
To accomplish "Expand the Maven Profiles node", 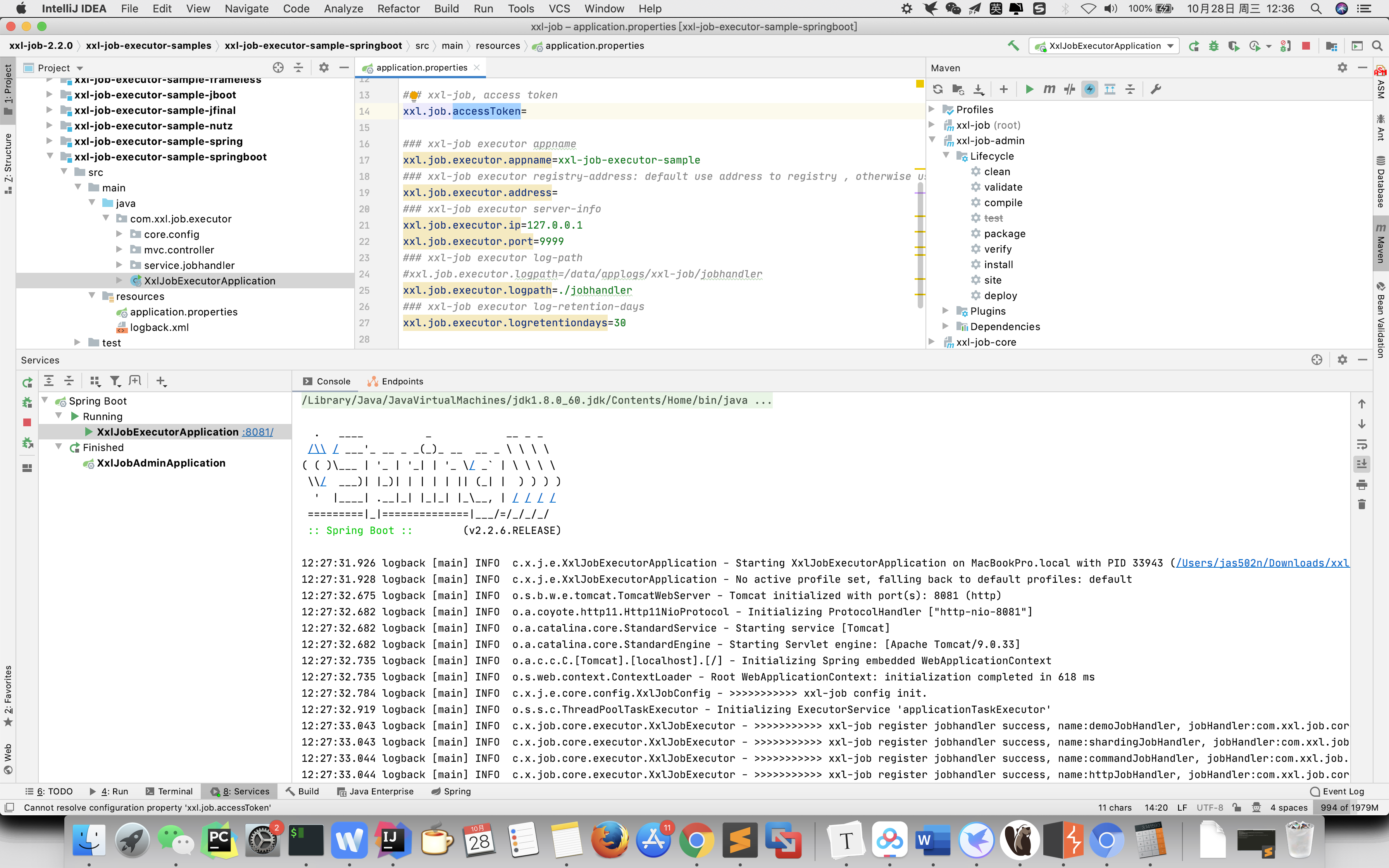I will tap(932, 109).
